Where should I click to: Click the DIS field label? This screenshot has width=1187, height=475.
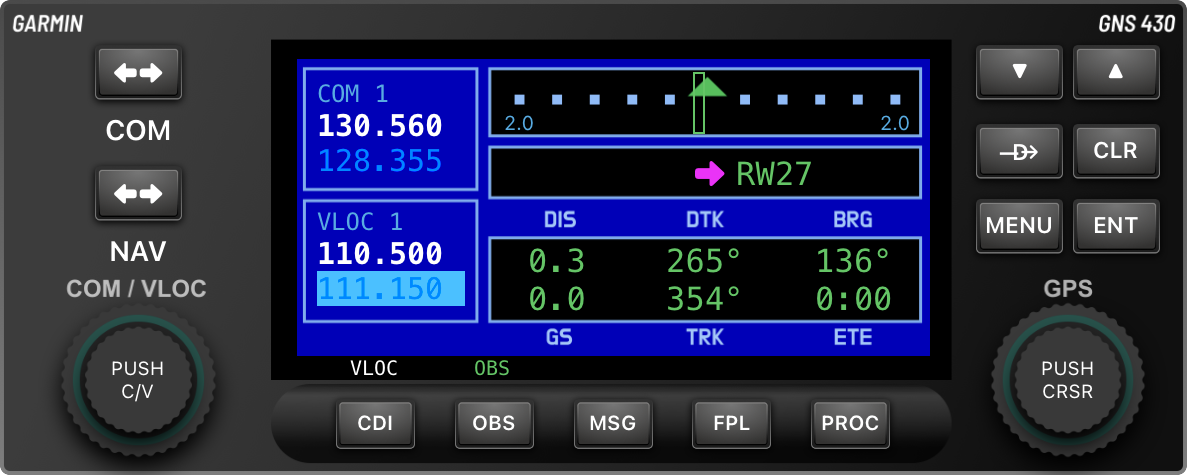coord(560,220)
